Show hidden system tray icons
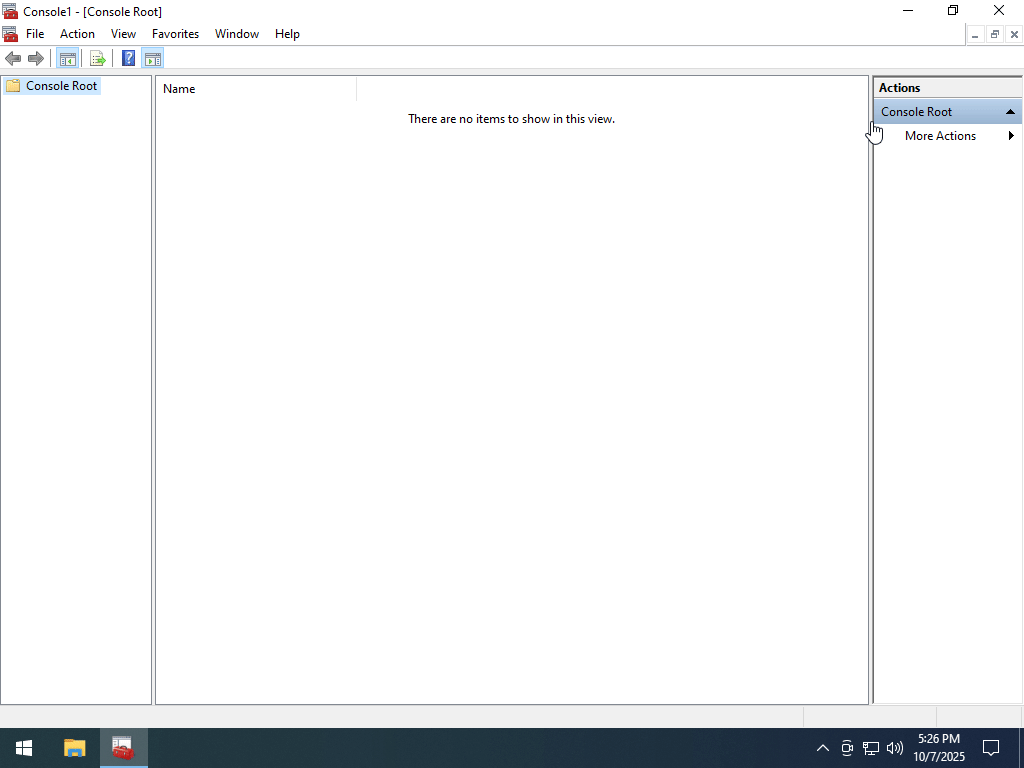The width and height of the screenshot is (1024, 768). (822, 748)
